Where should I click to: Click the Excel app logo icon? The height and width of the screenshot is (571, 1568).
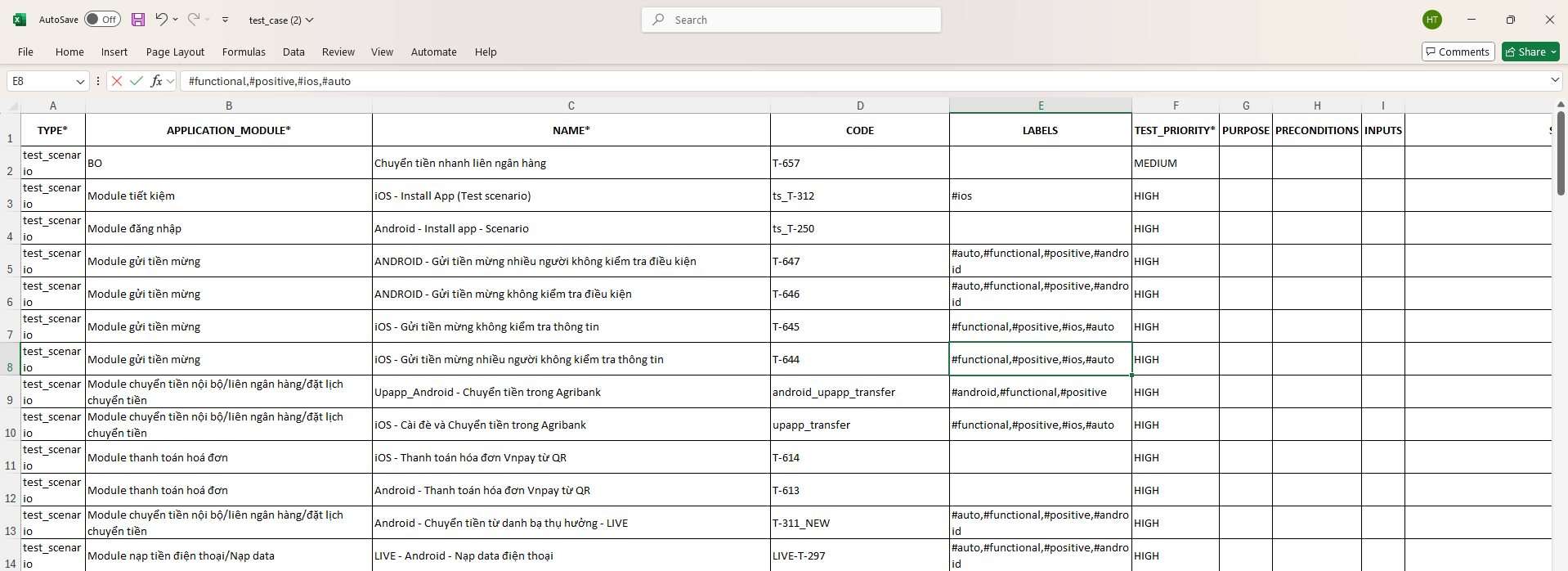pyautogui.click(x=20, y=20)
